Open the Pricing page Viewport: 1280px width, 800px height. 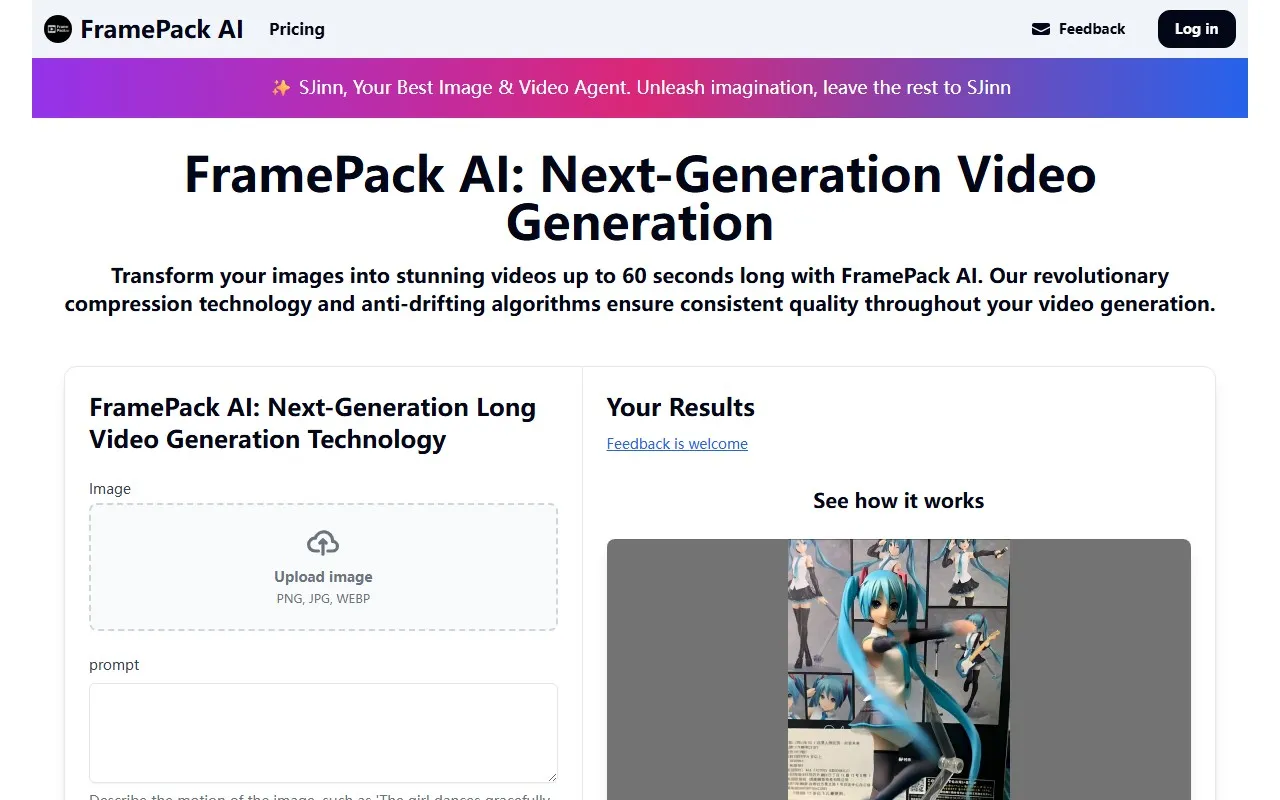pyautogui.click(x=297, y=29)
